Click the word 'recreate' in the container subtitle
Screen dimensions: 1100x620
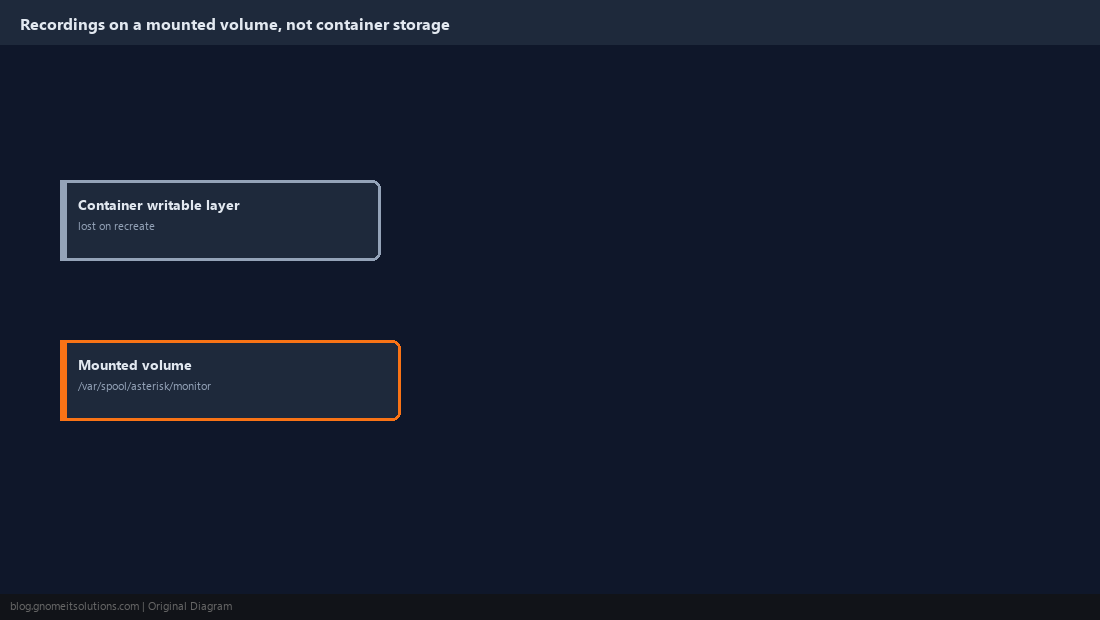(135, 226)
